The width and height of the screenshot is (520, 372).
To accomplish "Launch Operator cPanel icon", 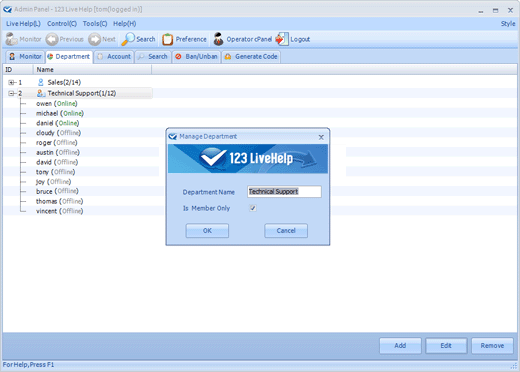I will click(x=218, y=39).
